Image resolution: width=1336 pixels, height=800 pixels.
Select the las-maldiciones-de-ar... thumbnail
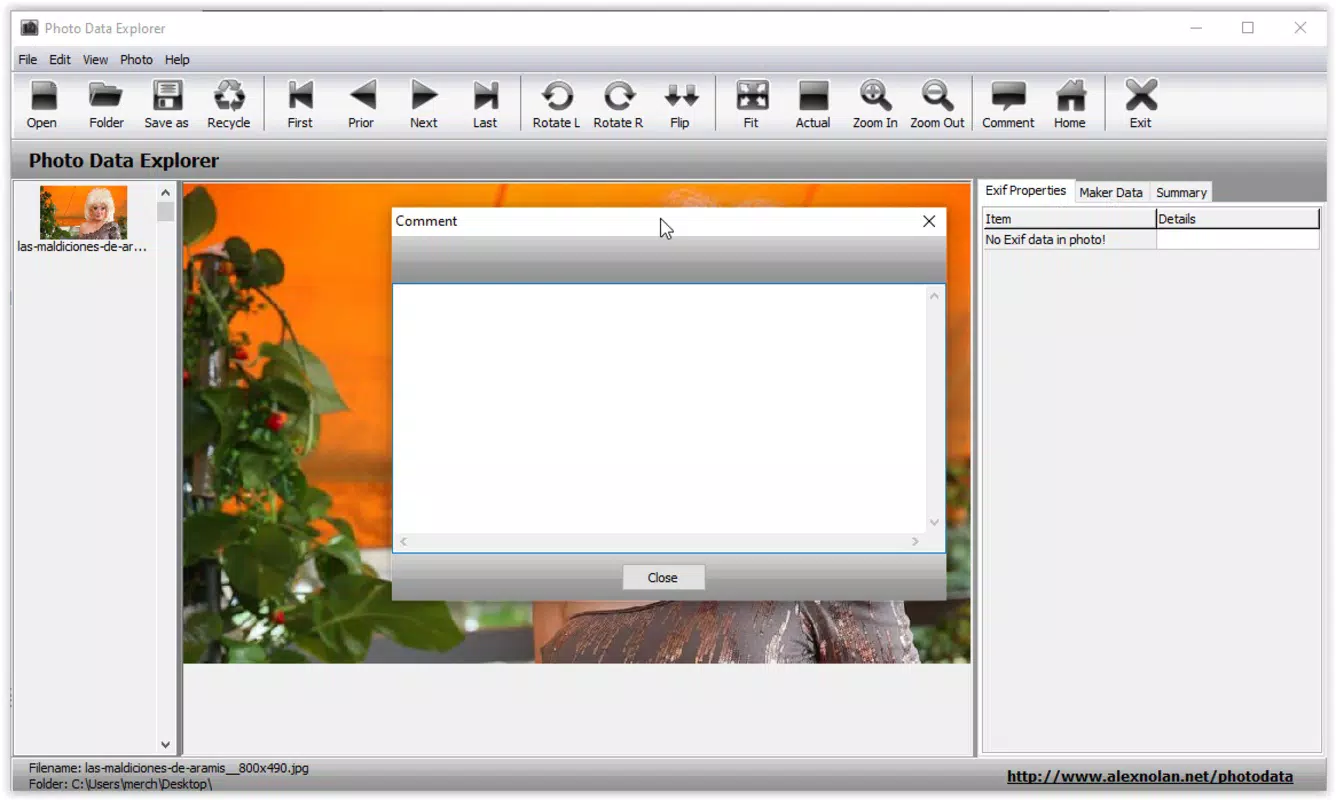pyautogui.click(x=83, y=219)
